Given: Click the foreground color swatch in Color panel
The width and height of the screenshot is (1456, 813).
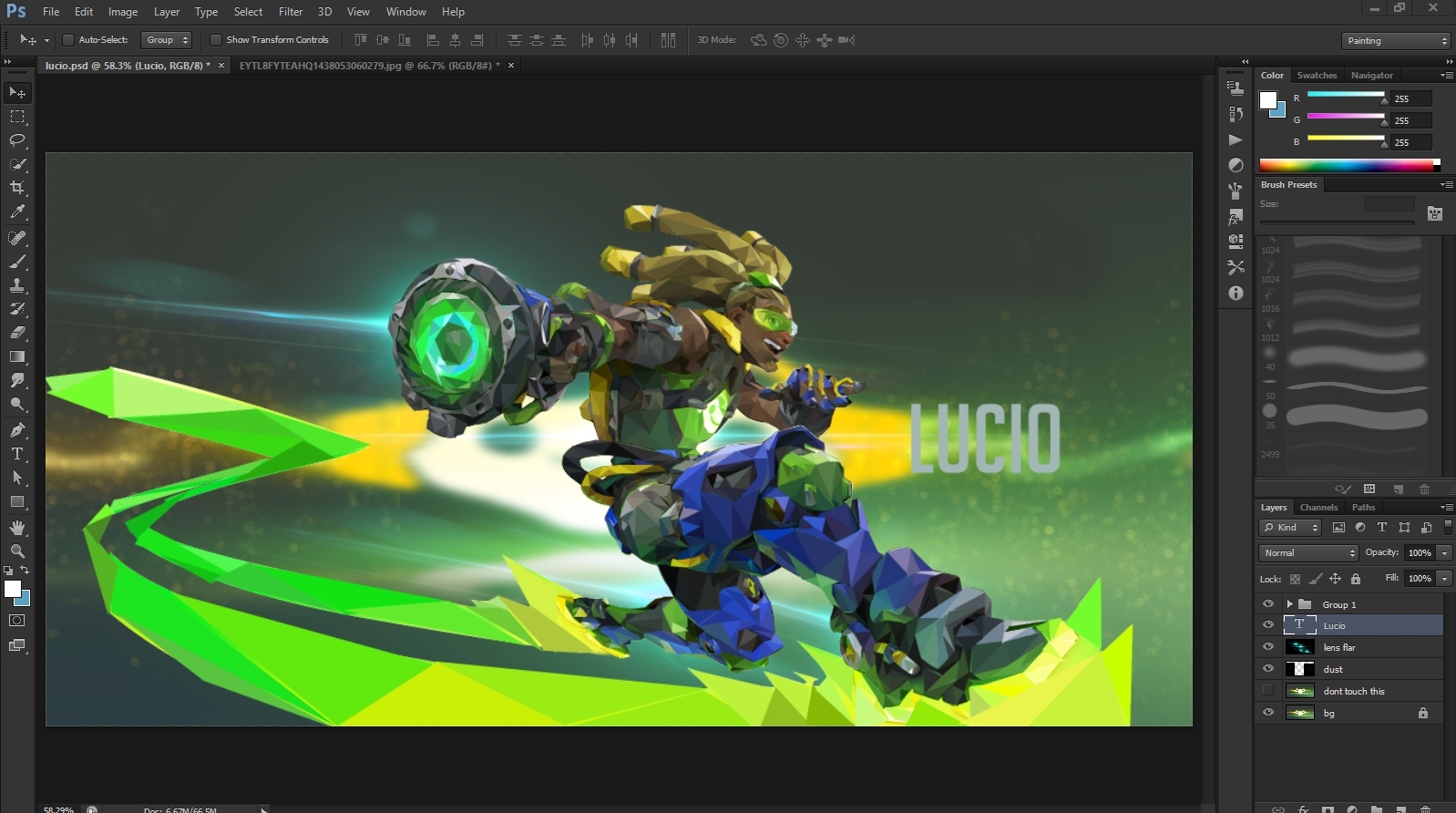Looking at the screenshot, I should click(x=1268, y=100).
